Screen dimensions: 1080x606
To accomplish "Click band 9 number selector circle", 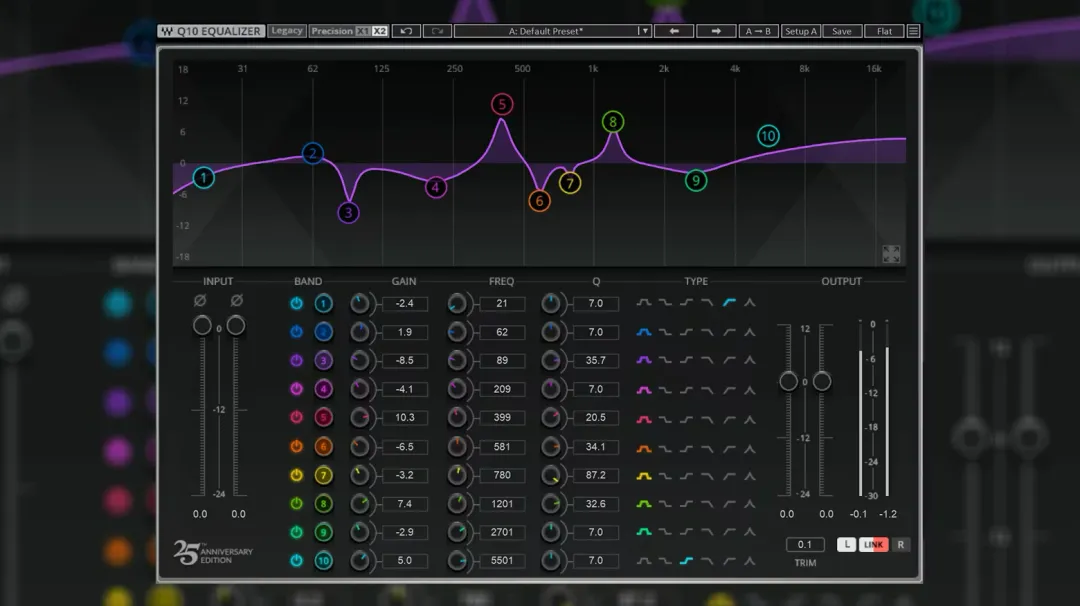I will click(323, 532).
